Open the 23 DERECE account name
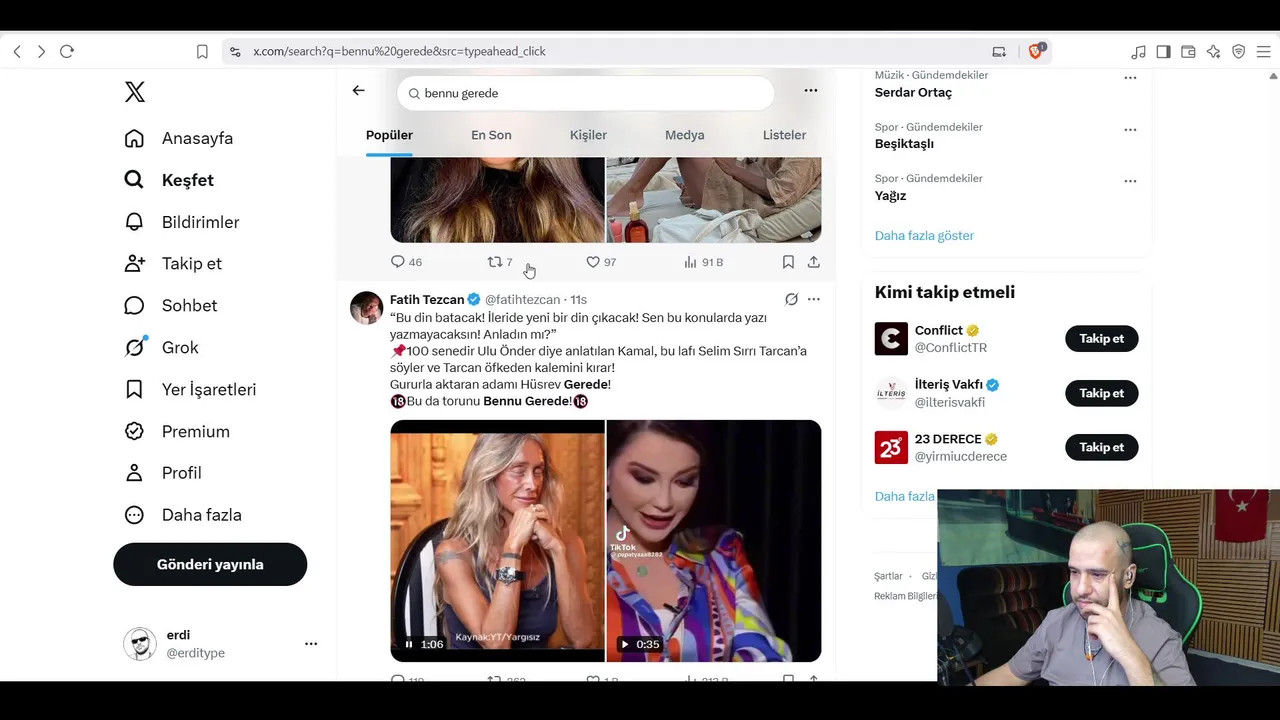The image size is (1280, 720). click(950, 439)
